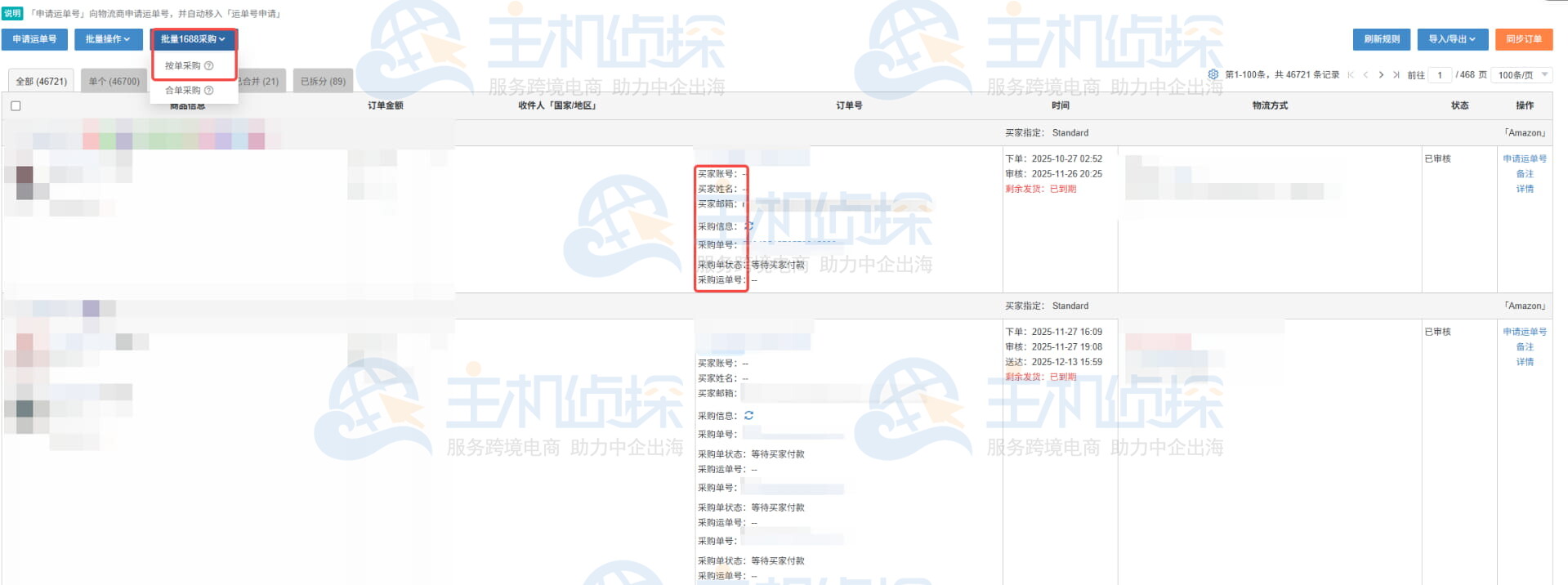
Task: Refresh 采购信息 in the second order
Action: click(748, 416)
